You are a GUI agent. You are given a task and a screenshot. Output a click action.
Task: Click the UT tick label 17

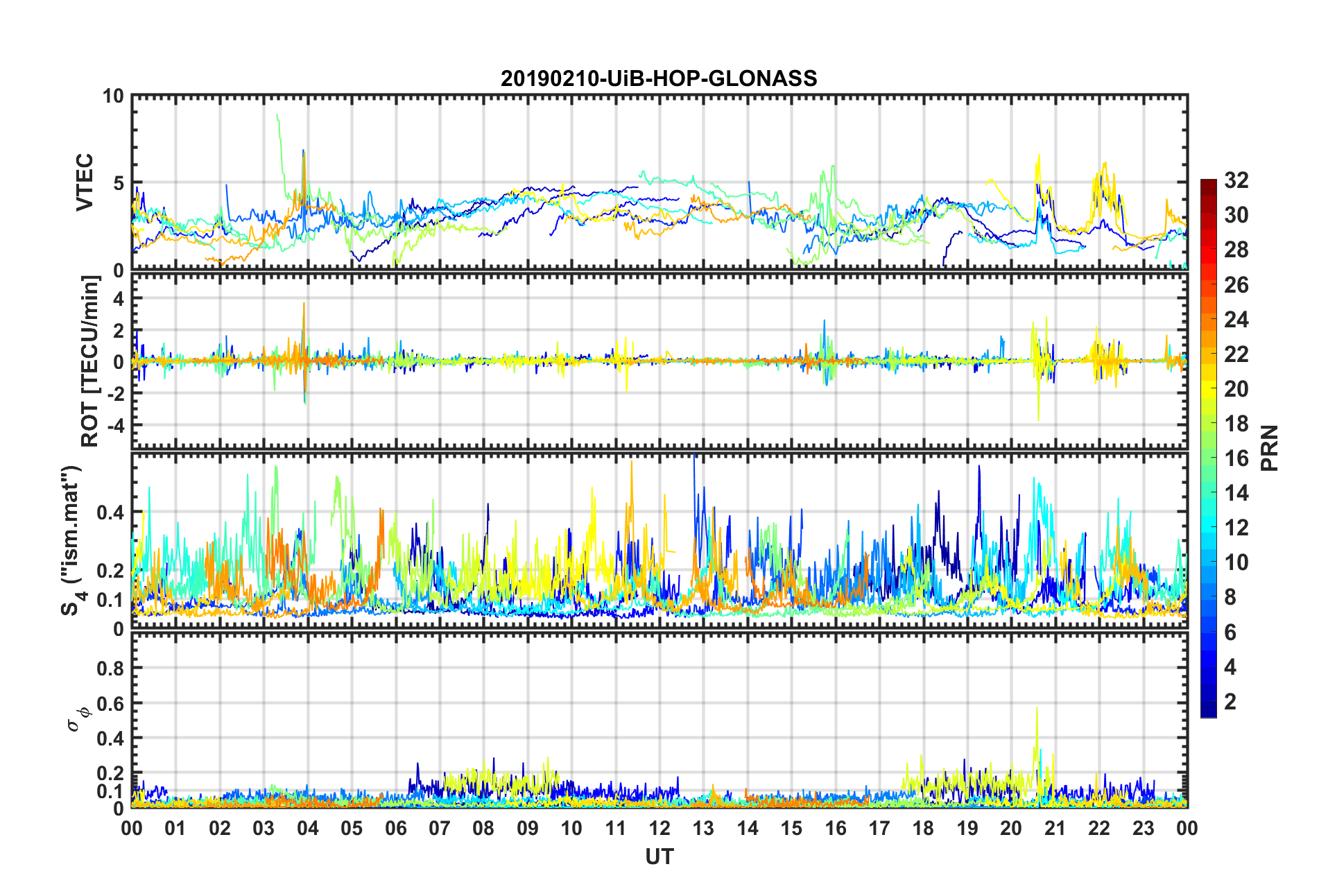click(x=879, y=828)
